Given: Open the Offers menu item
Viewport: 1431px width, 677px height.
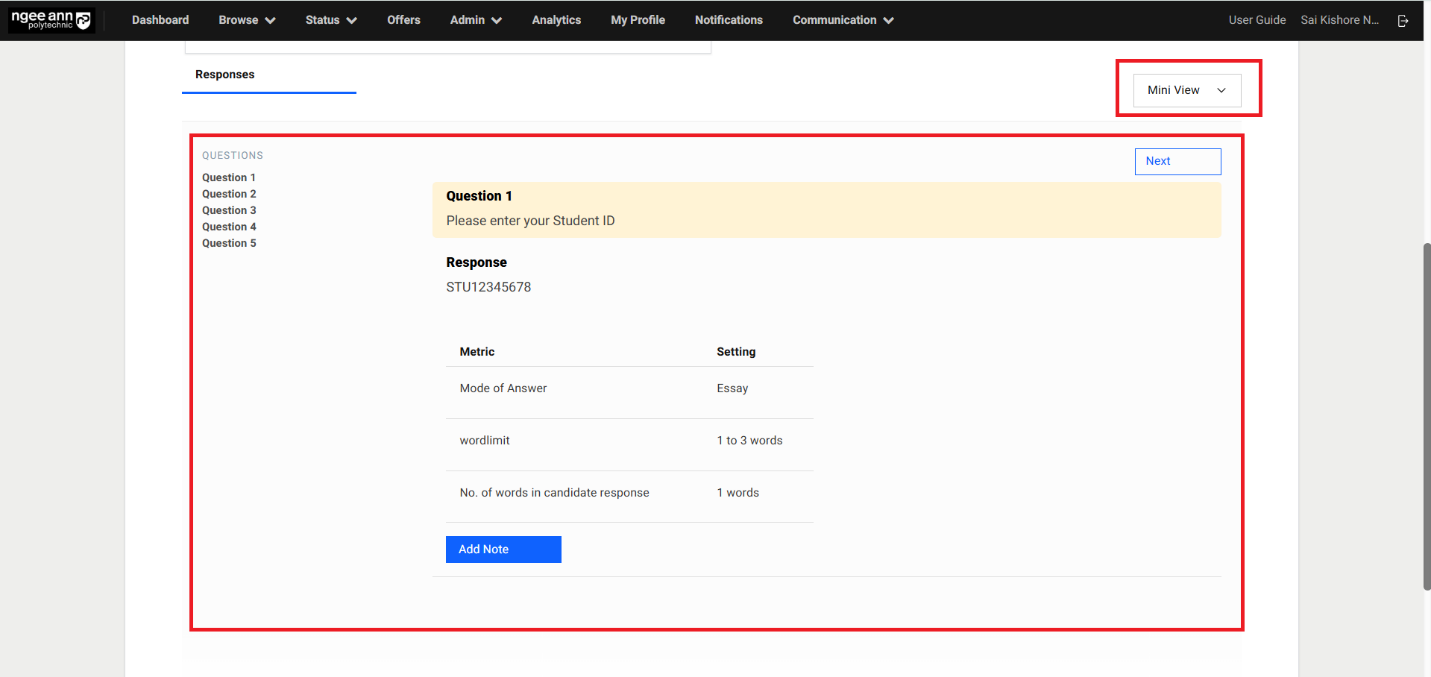Looking at the screenshot, I should pyautogui.click(x=404, y=20).
